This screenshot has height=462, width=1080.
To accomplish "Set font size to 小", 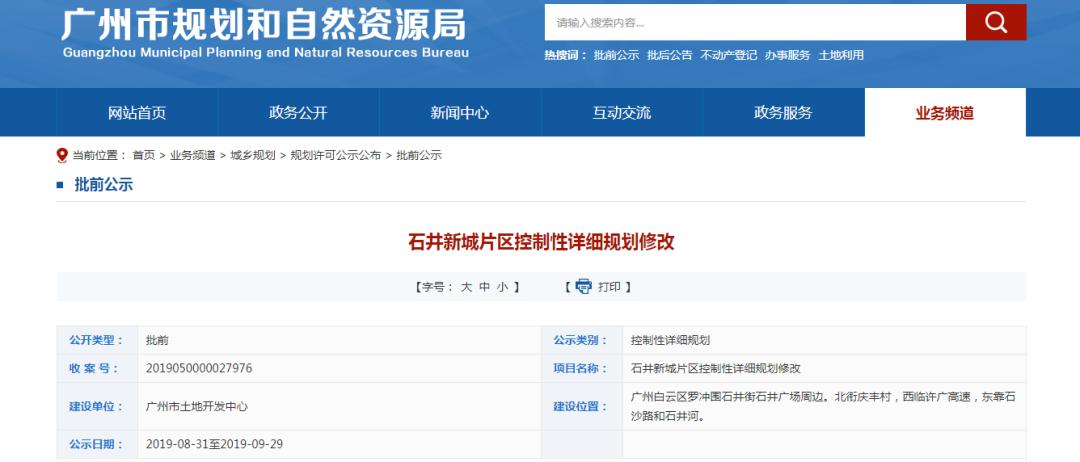I will 502,287.
